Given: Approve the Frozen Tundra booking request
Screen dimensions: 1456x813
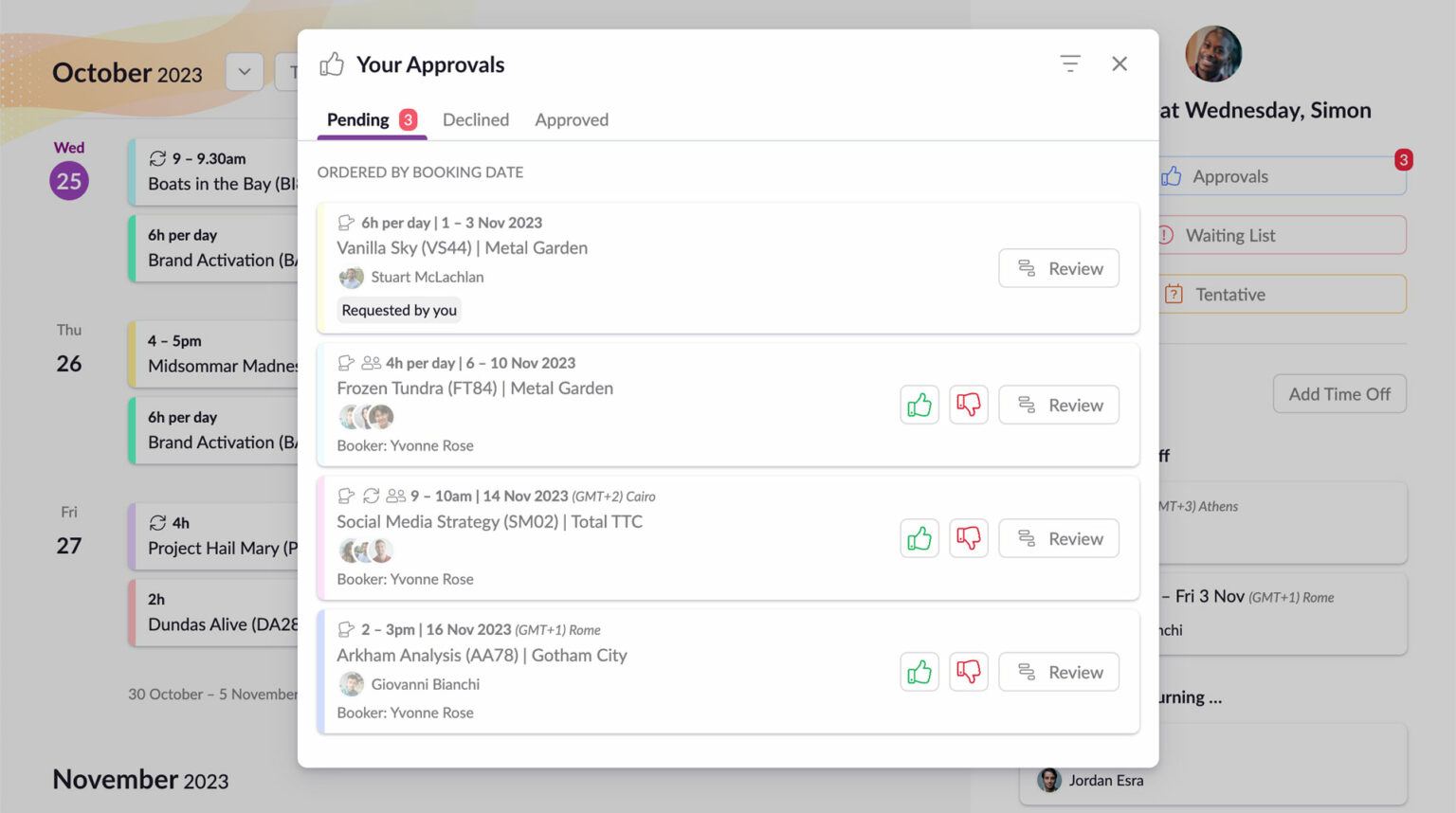Looking at the screenshot, I should coord(919,405).
